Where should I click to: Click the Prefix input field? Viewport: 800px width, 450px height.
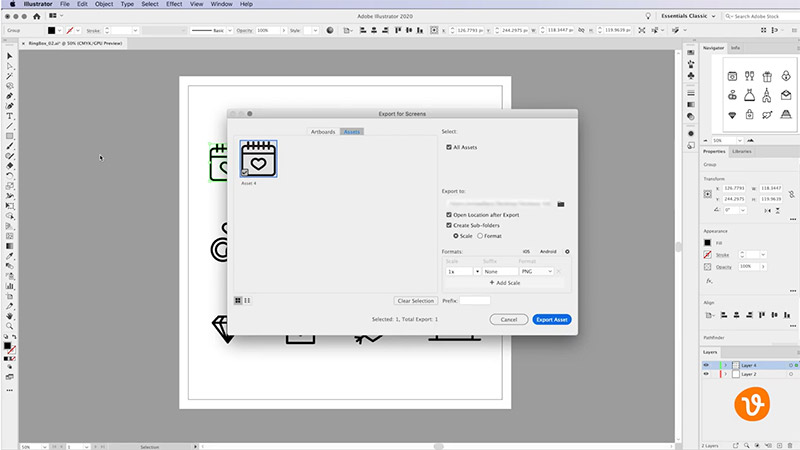pyautogui.click(x=474, y=301)
